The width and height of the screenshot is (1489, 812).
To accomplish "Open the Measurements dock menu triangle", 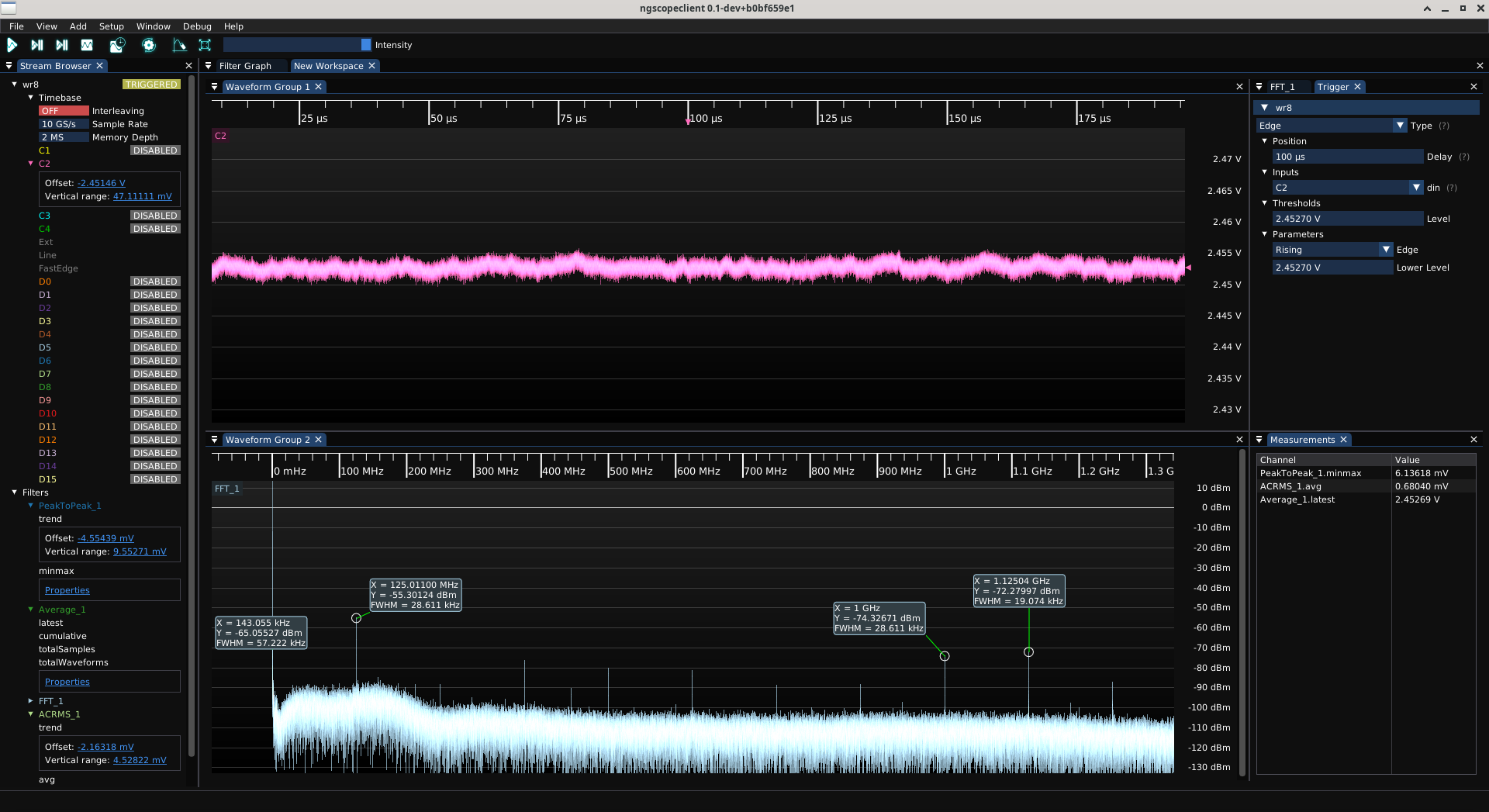I will [x=1259, y=440].
